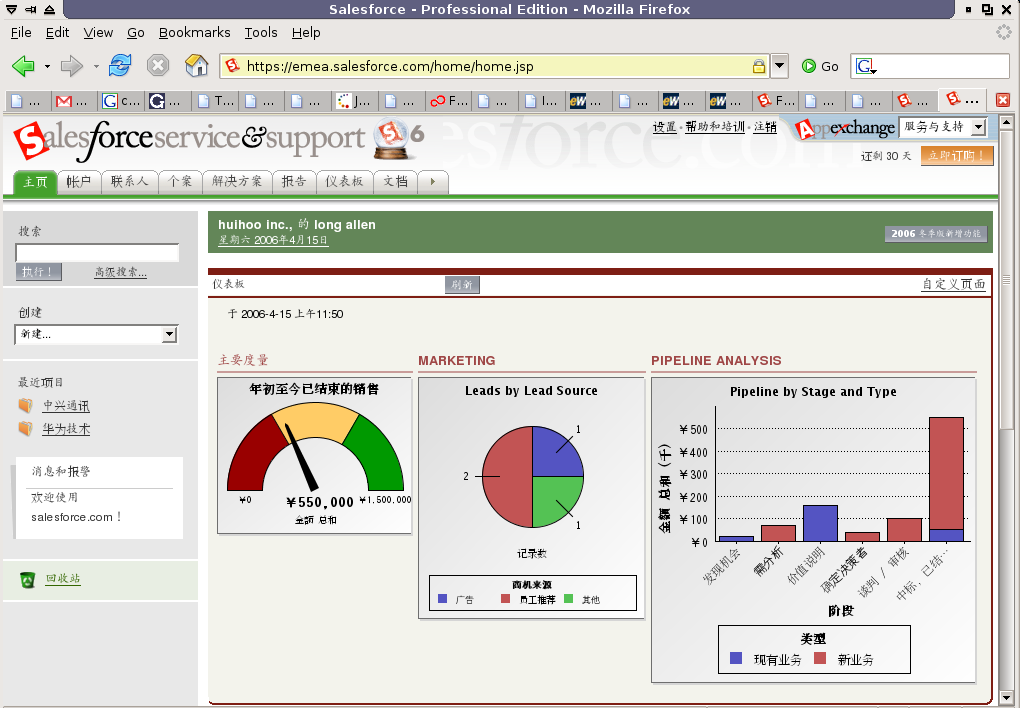Click the Firefox Back arrow button
Image resolution: width=1020 pixels, height=708 pixels.
click(23, 66)
